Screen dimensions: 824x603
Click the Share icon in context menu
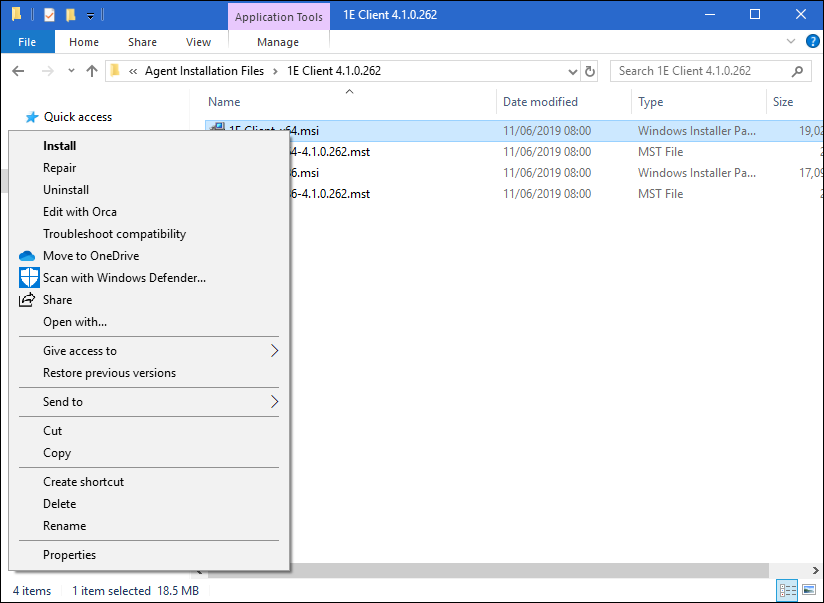[28, 300]
